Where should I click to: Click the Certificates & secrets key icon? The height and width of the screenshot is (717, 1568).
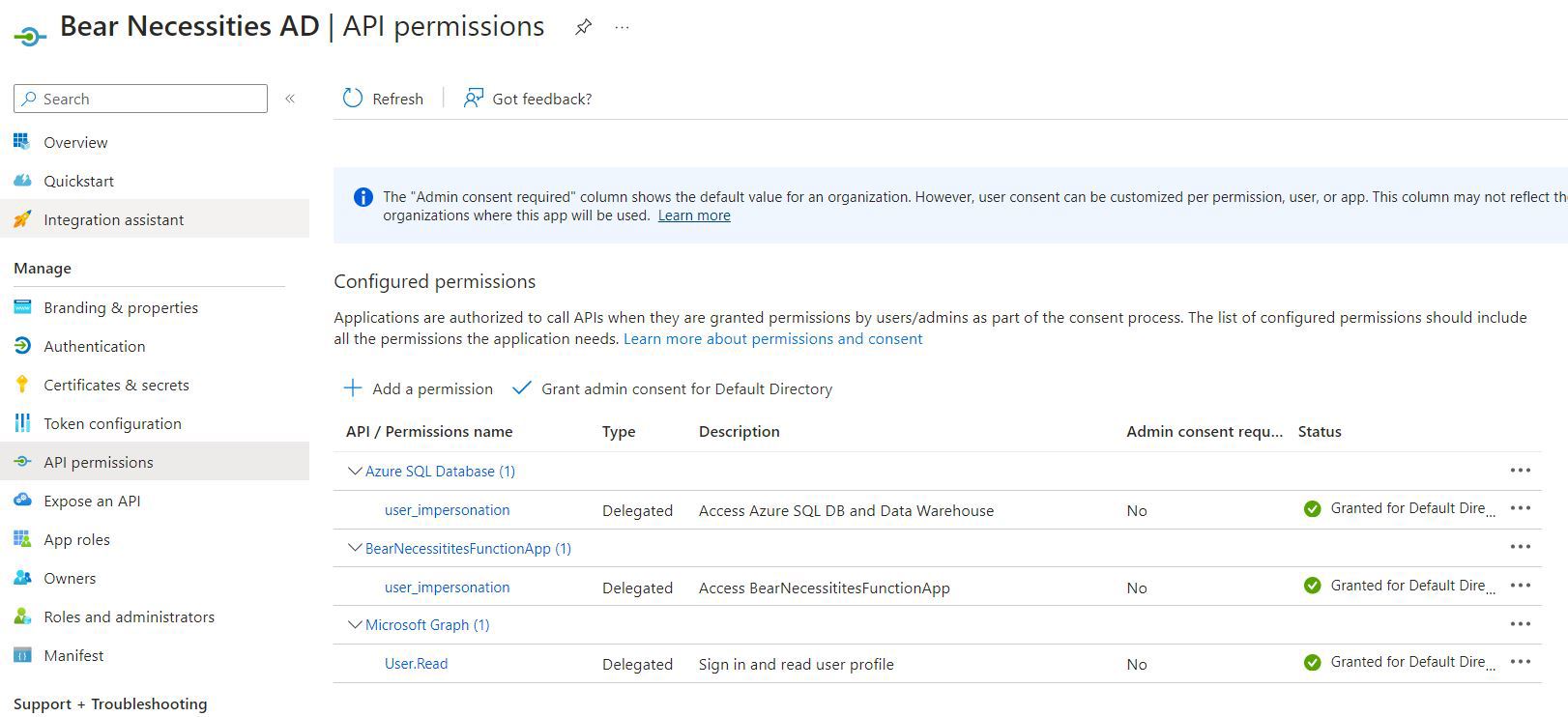point(22,385)
